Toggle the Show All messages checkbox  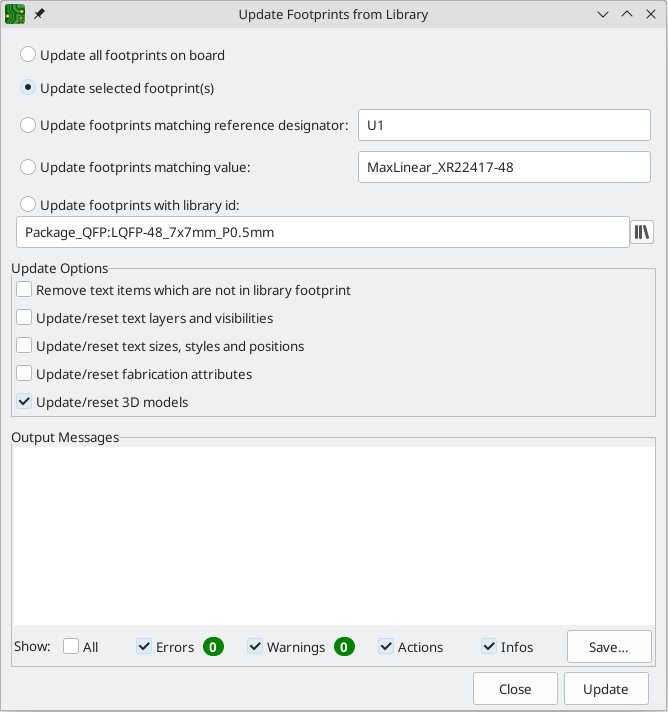[x=71, y=647]
